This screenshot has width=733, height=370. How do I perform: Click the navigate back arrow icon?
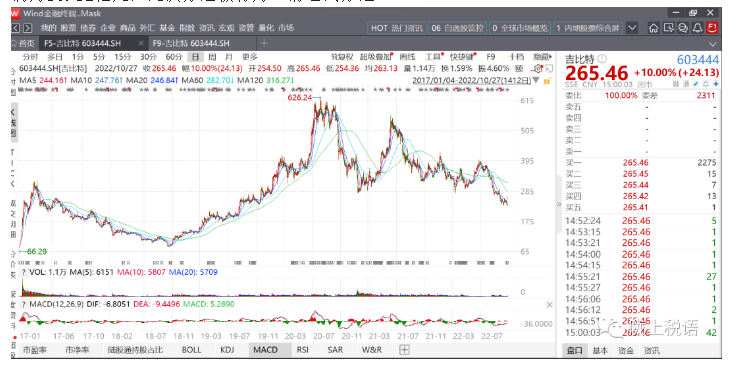[15, 28]
